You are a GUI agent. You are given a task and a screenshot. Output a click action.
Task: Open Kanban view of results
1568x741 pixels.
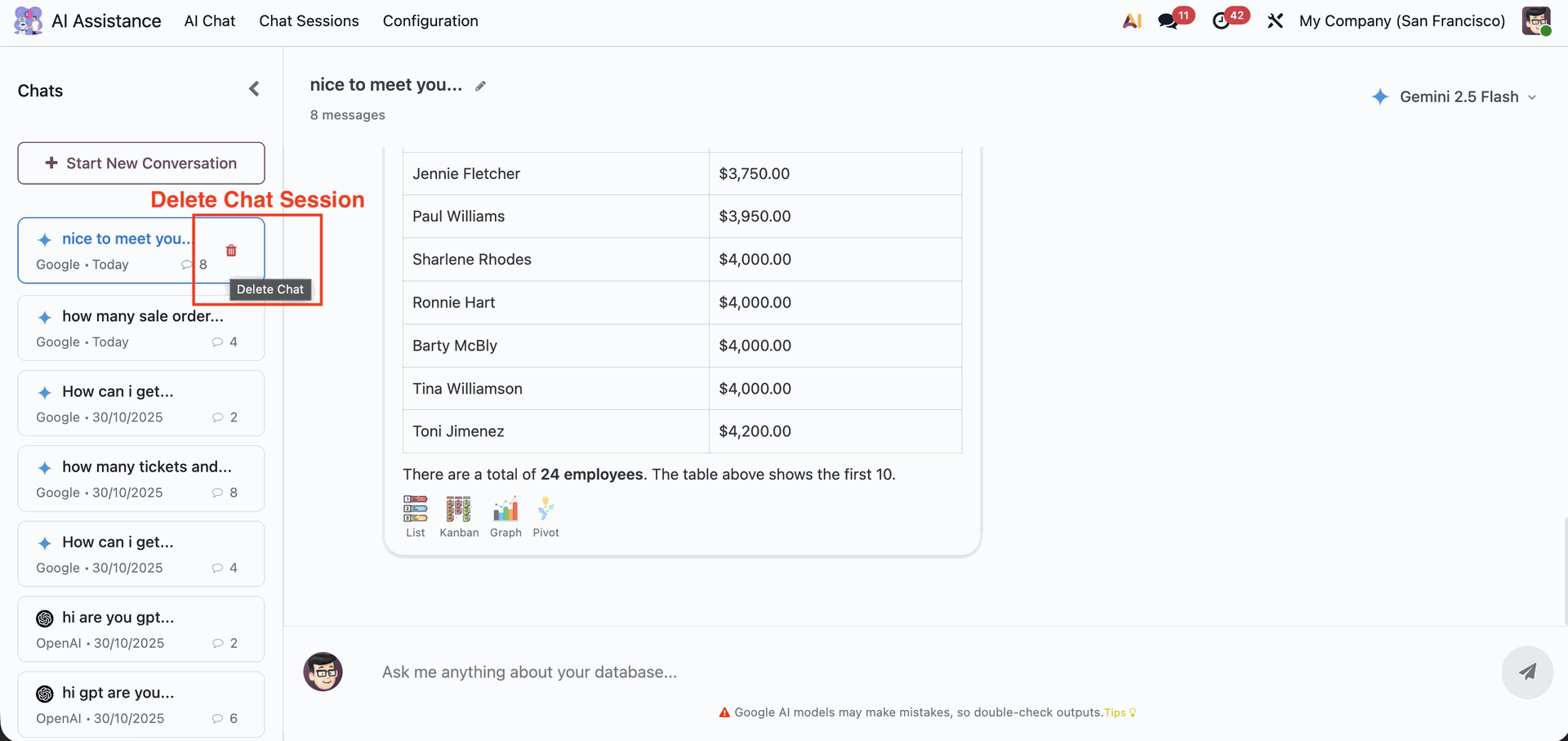click(x=459, y=516)
